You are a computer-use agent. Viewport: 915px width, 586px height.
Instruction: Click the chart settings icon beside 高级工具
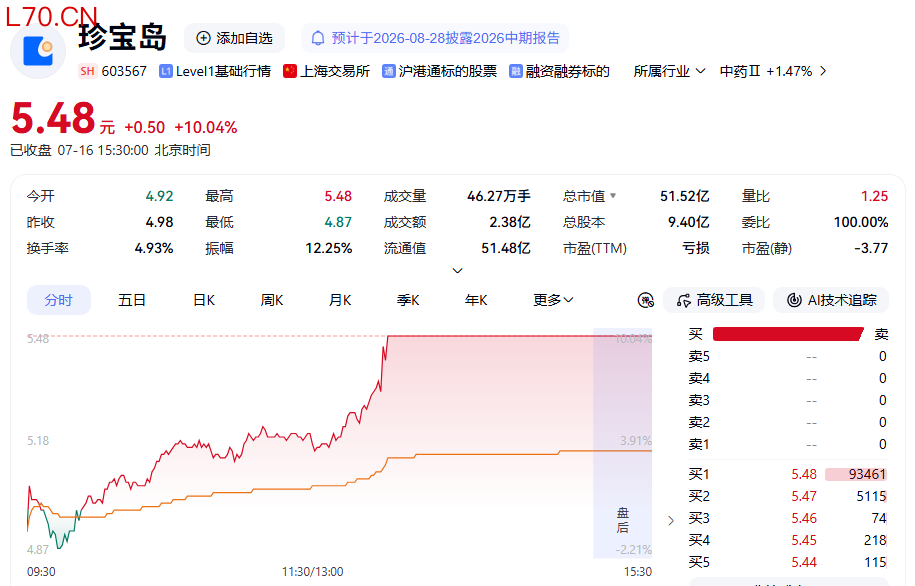[645, 301]
